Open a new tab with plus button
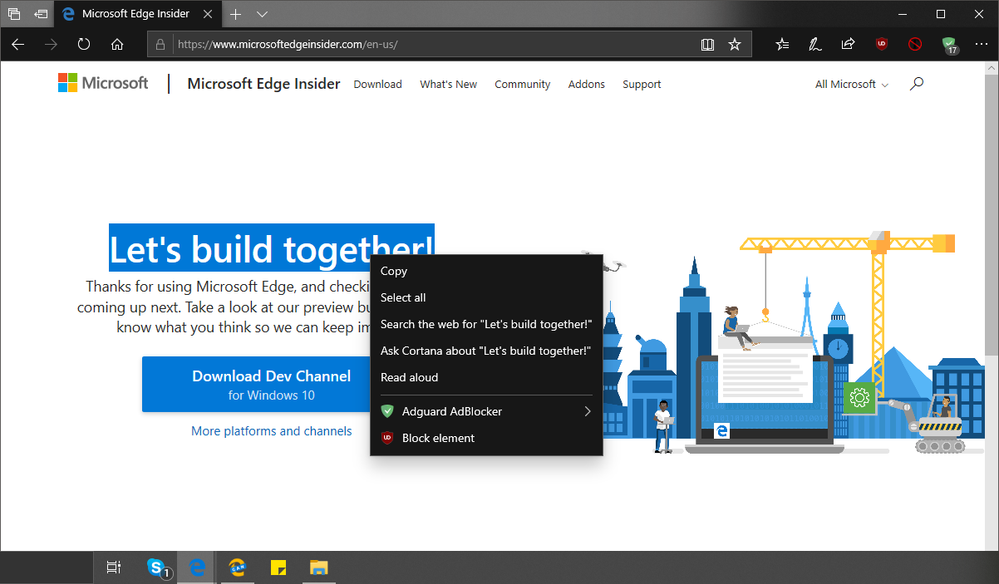This screenshot has height=584, width=999. coord(236,14)
